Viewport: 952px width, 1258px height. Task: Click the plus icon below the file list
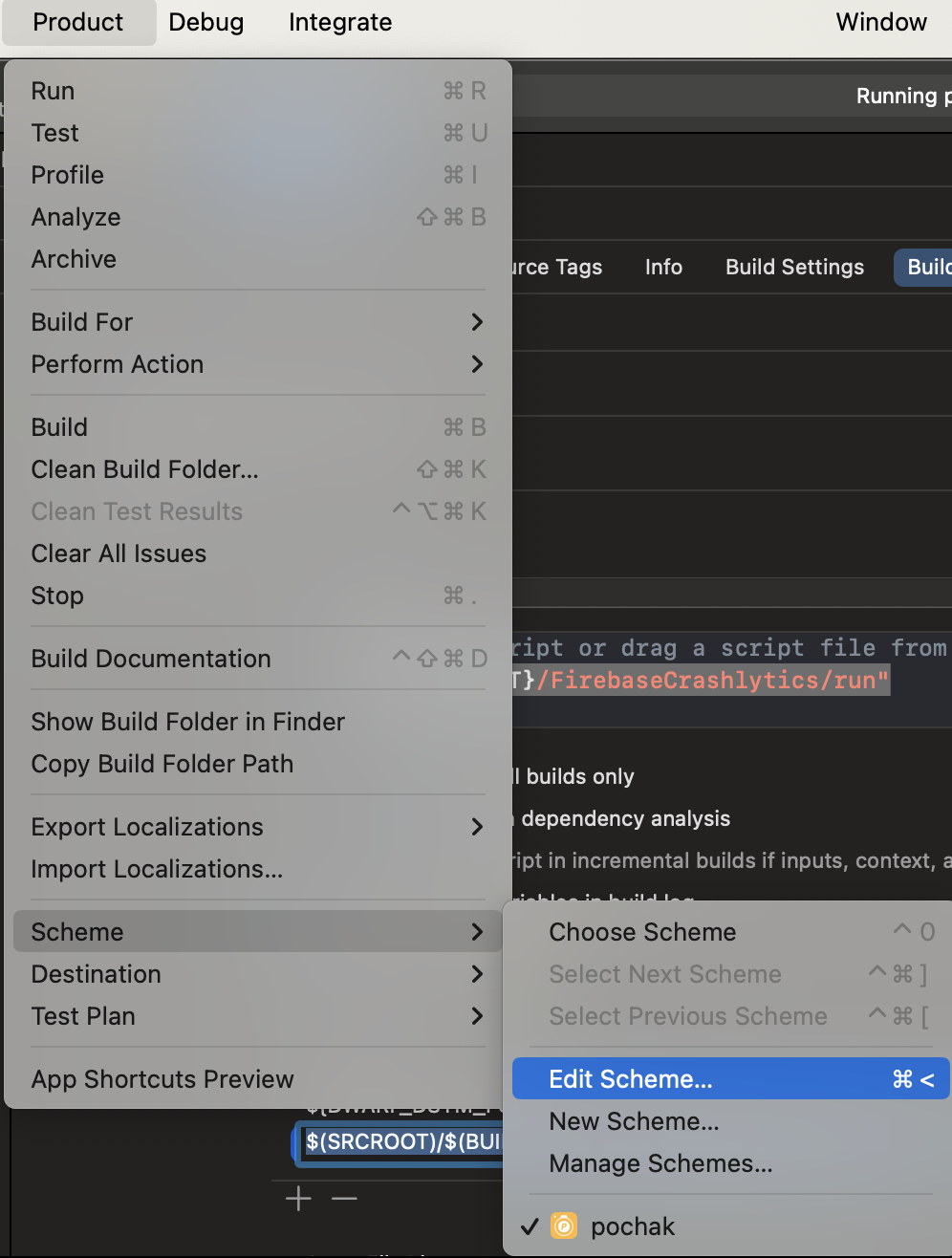tap(298, 1199)
